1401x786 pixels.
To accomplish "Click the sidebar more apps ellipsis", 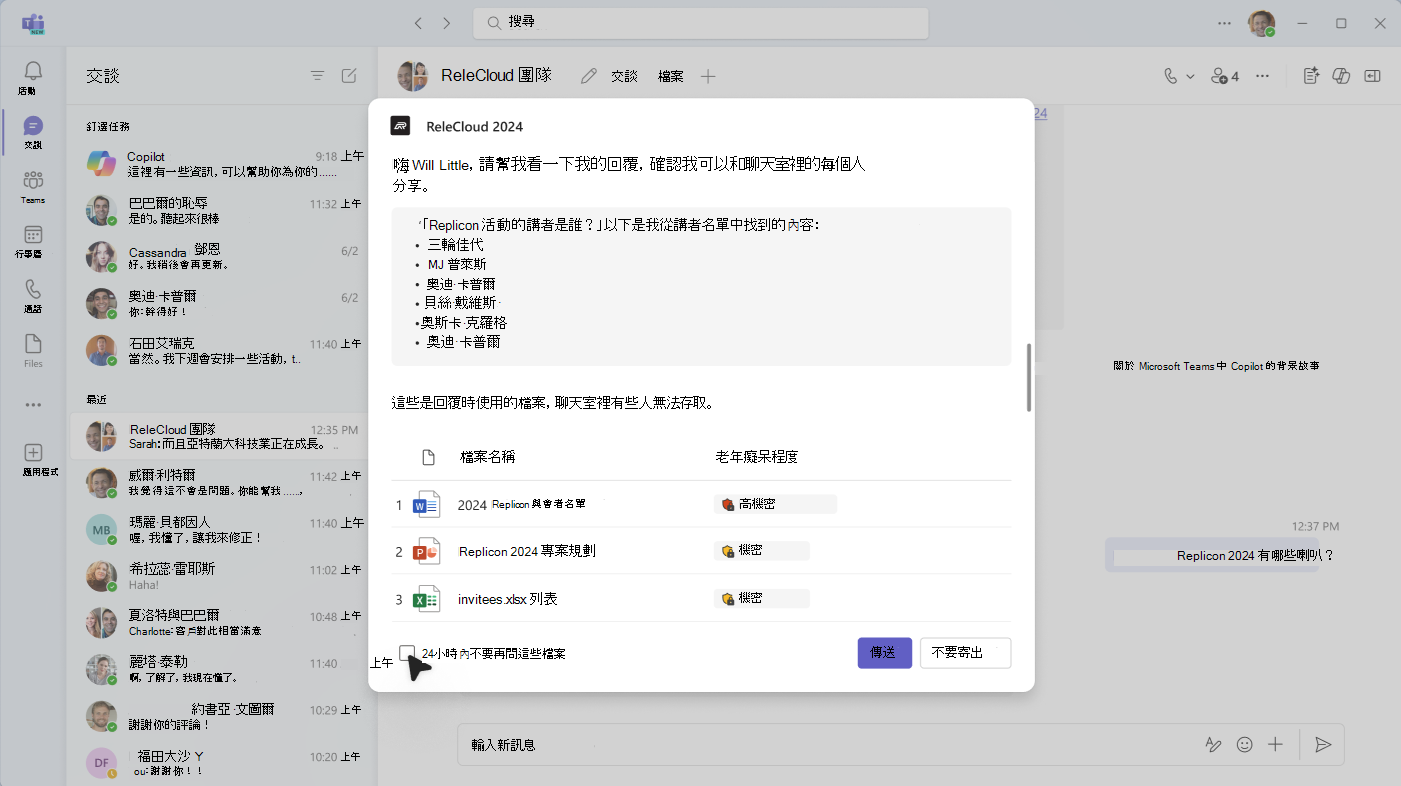I will (33, 405).
